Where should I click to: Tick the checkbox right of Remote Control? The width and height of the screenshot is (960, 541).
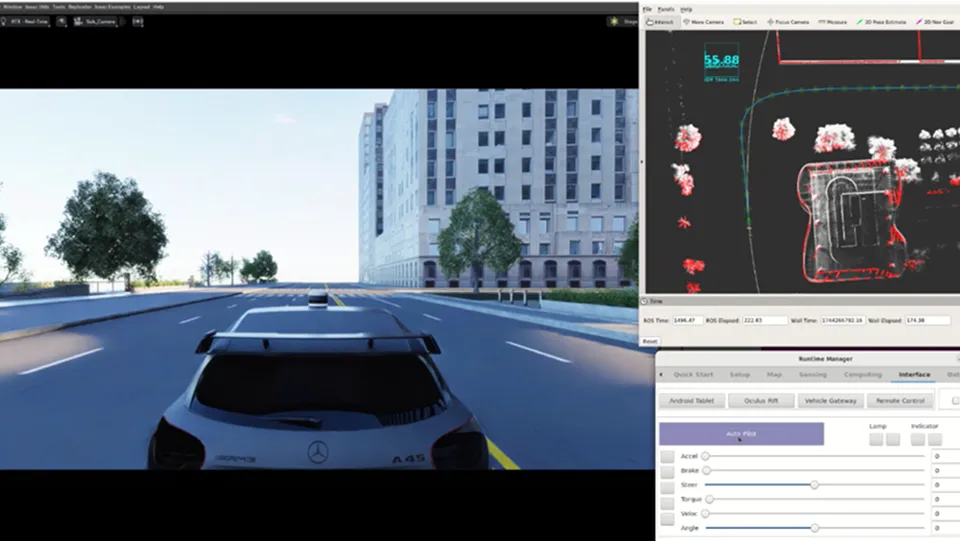(x=955, y=400)
